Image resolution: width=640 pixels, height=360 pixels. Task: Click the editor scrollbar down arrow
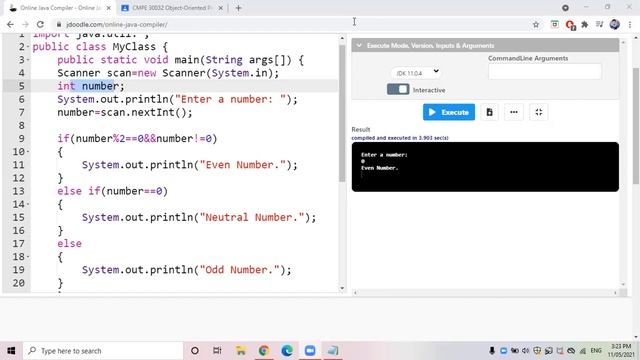342,288
